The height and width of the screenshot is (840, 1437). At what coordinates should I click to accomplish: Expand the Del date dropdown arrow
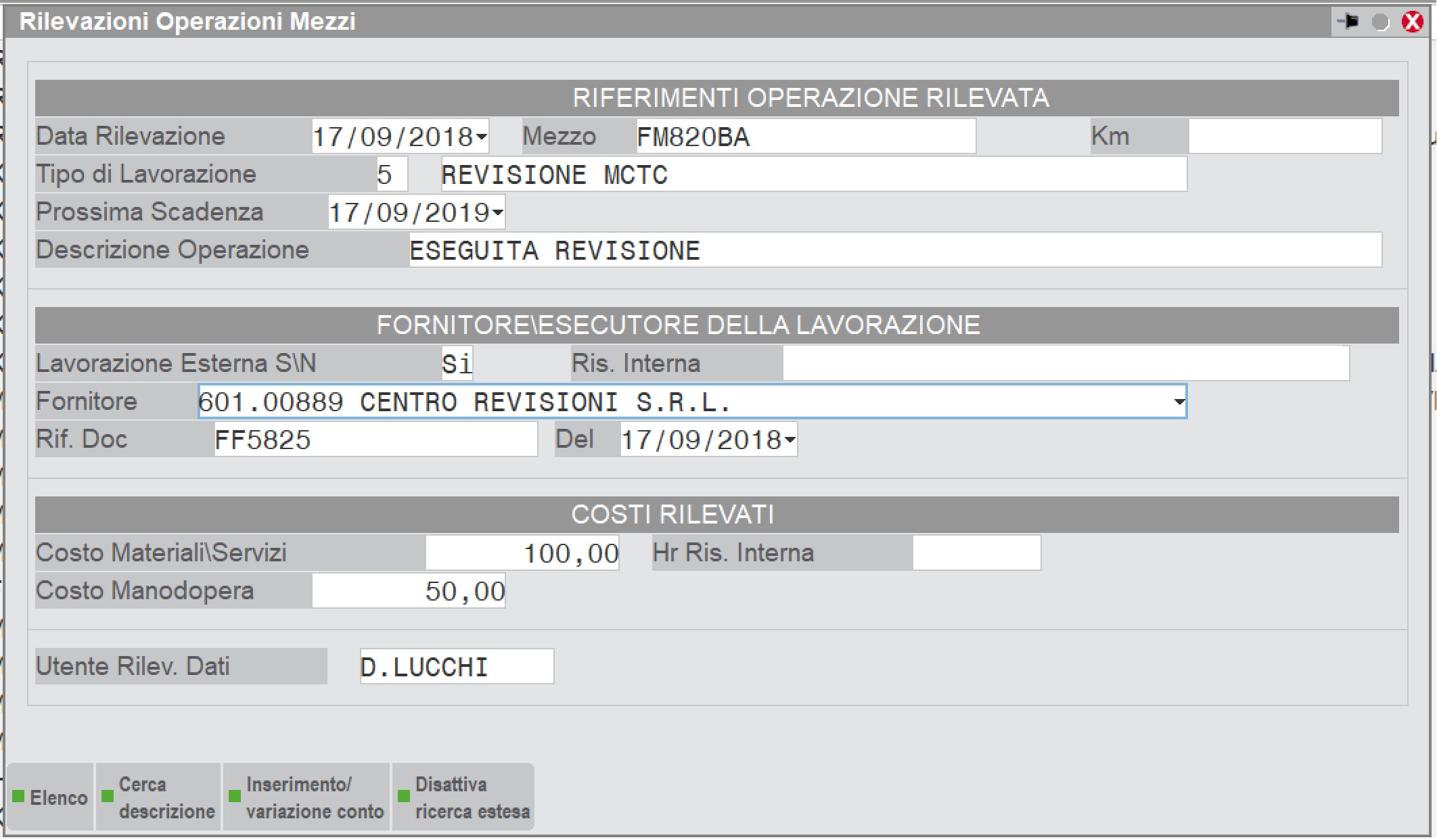point(790,440)
